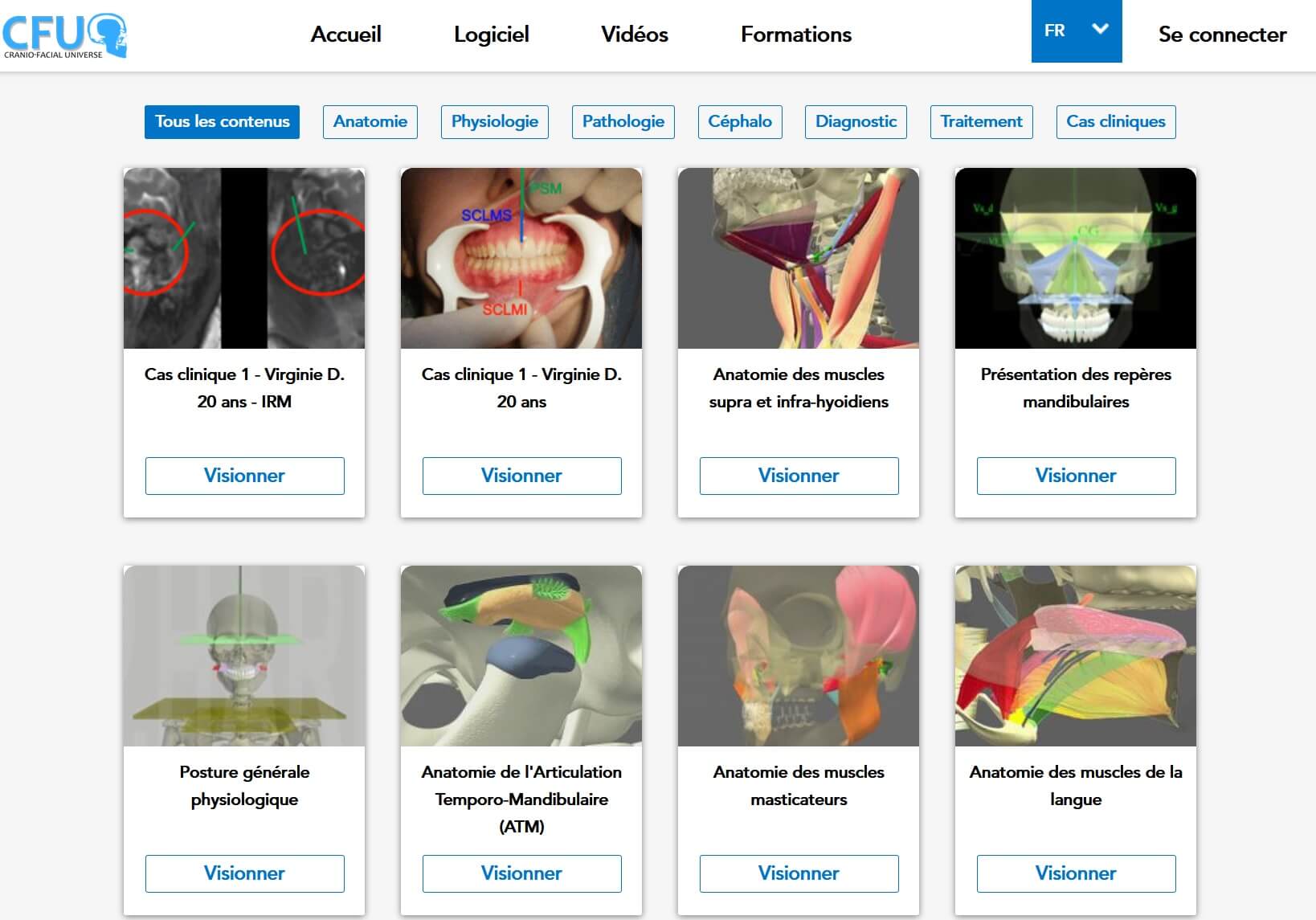
Task: Open the Temporo-Mandibulaire joint thumbnail
Action: point(521,656)
